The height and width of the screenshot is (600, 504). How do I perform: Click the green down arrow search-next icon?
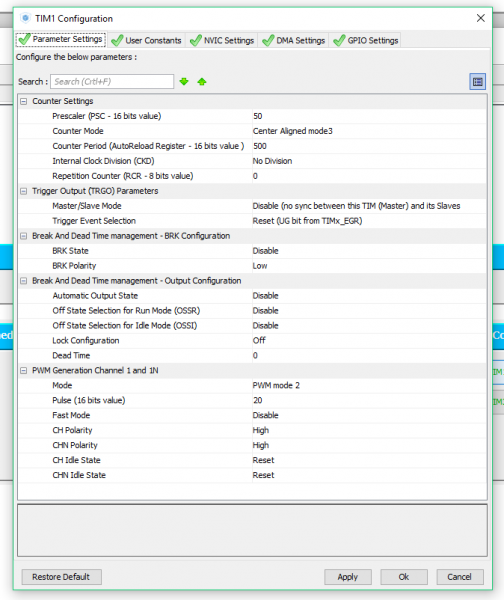(184, 82)
